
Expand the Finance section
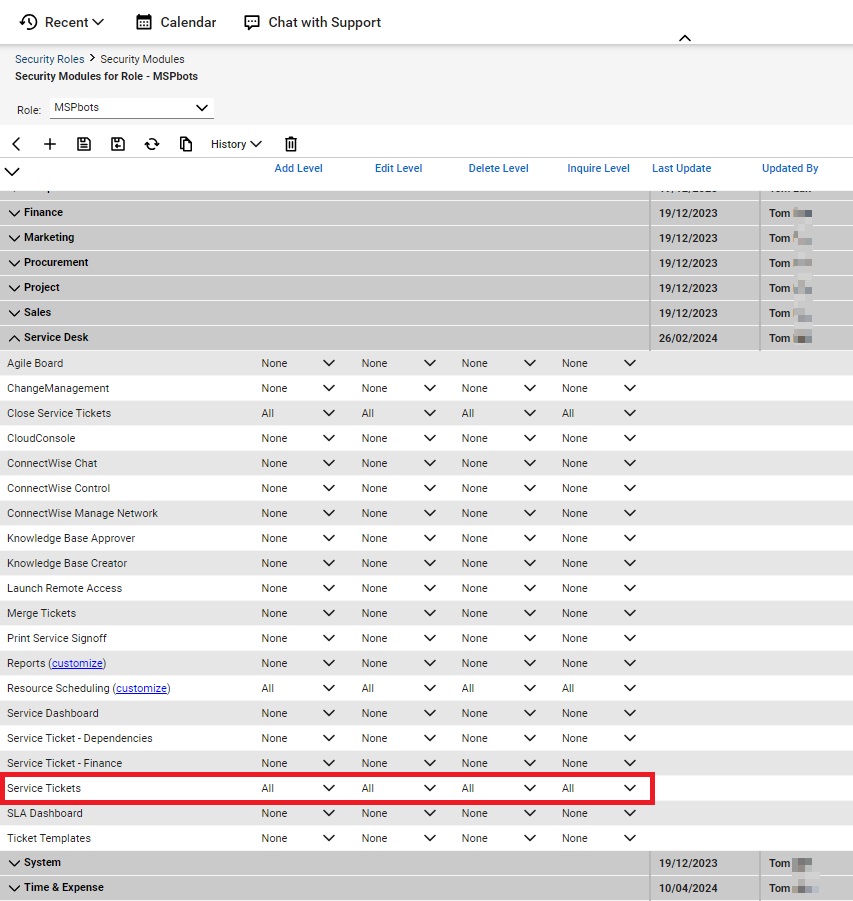[x=15, y=213]
